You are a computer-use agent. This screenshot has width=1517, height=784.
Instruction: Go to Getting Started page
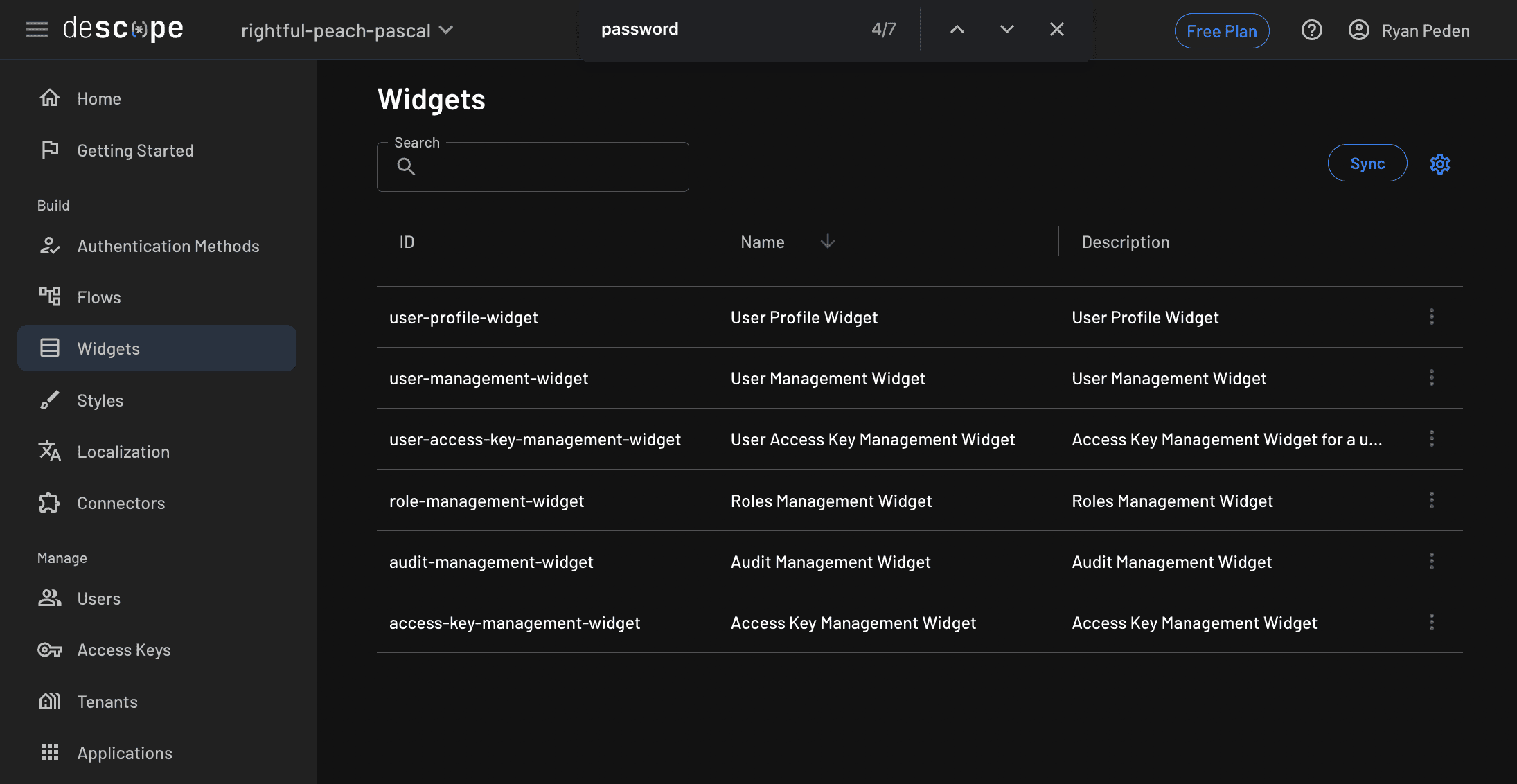pyautogui.click(x=135, y=150)
